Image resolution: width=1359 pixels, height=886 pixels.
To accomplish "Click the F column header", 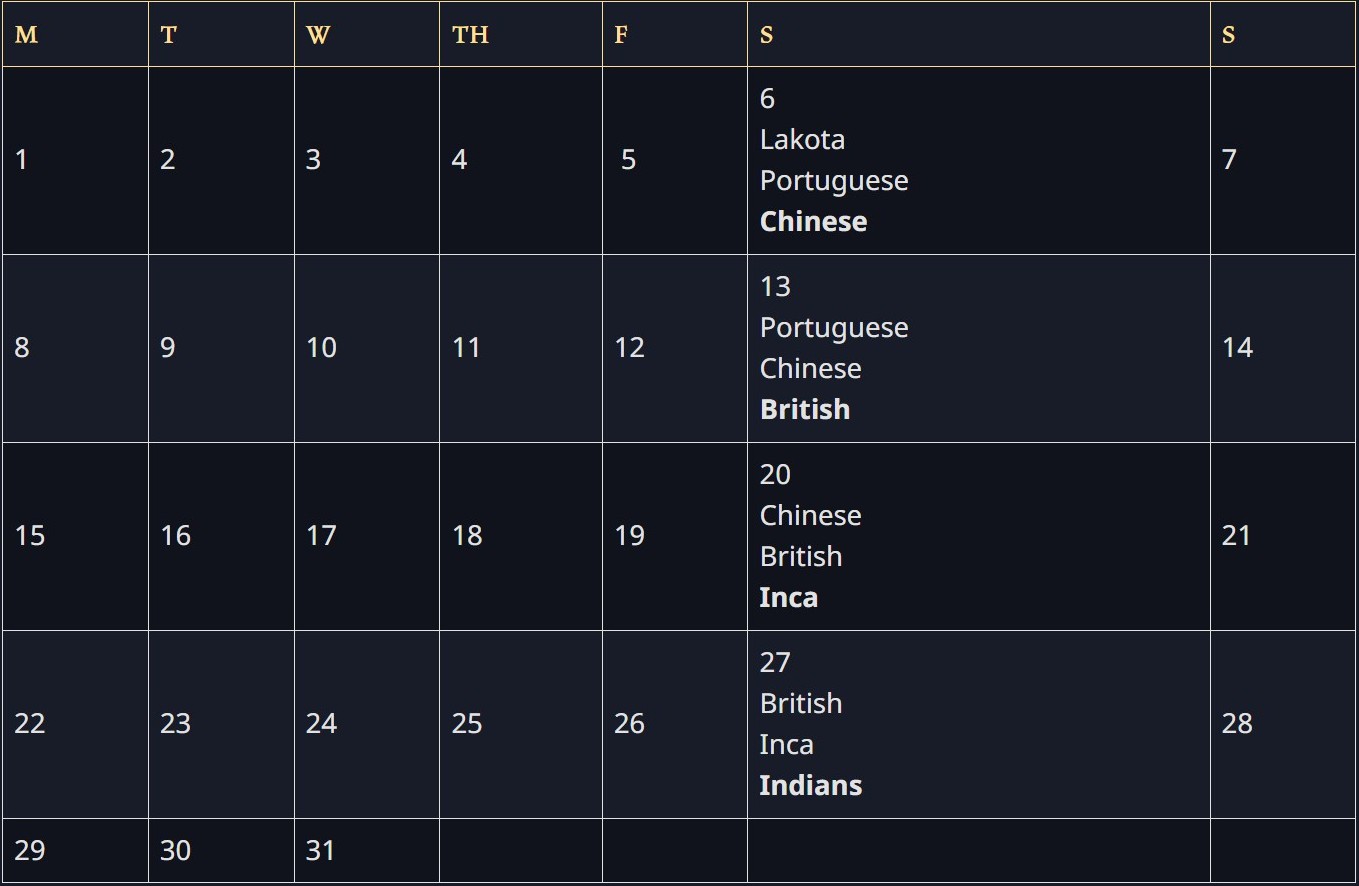I will (621, 35).
